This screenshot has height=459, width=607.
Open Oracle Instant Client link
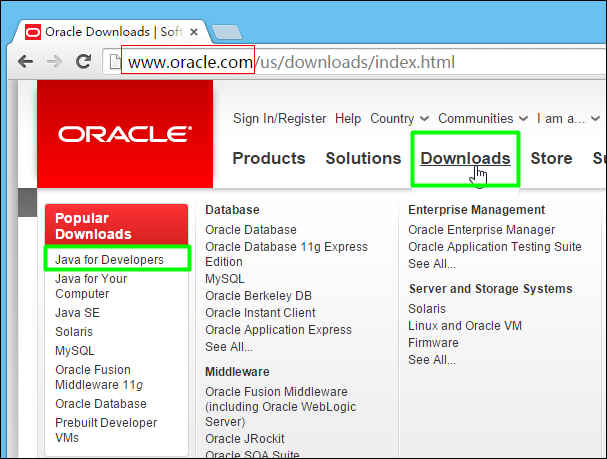tap(261, 313)
